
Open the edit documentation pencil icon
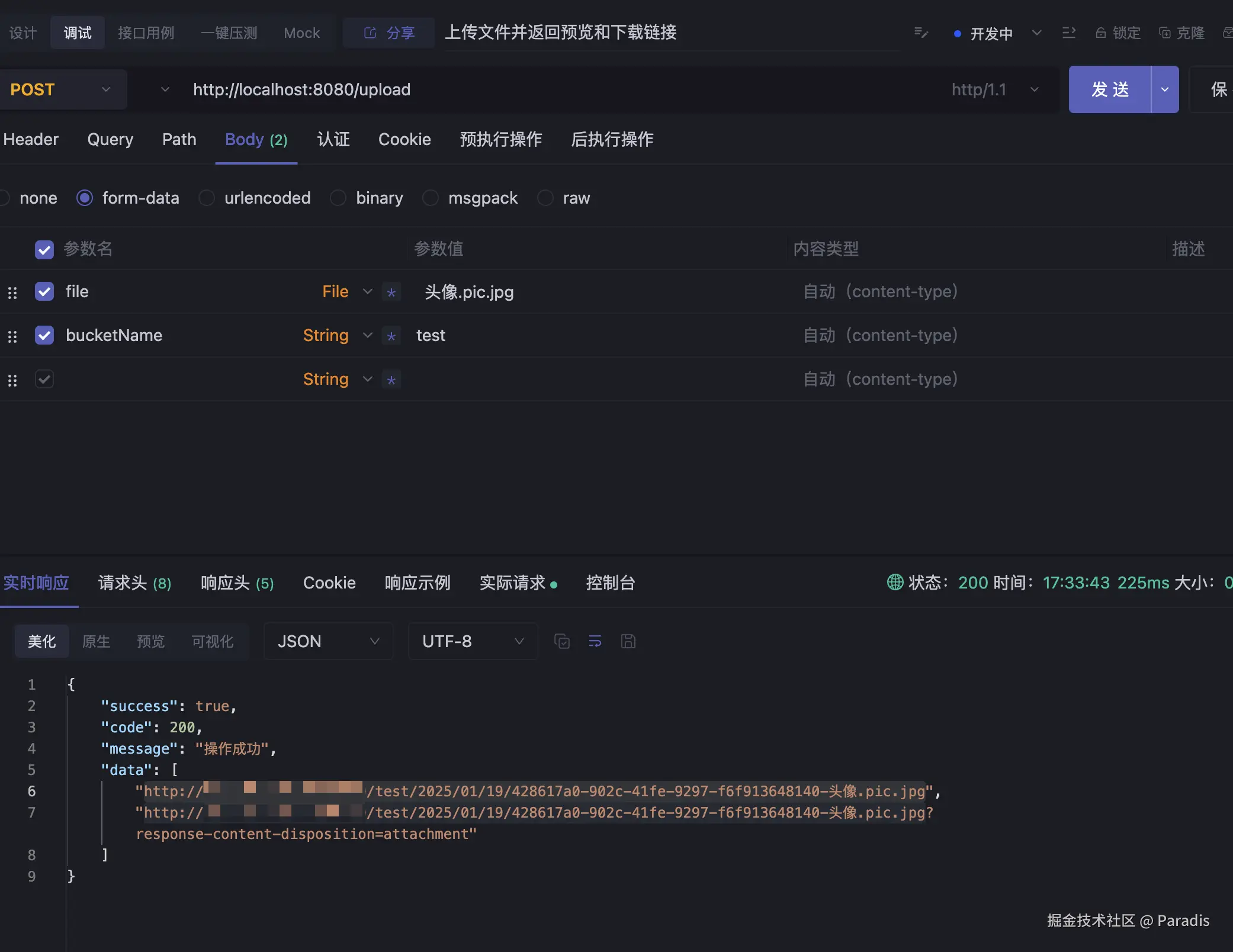(x=920, y=33)
